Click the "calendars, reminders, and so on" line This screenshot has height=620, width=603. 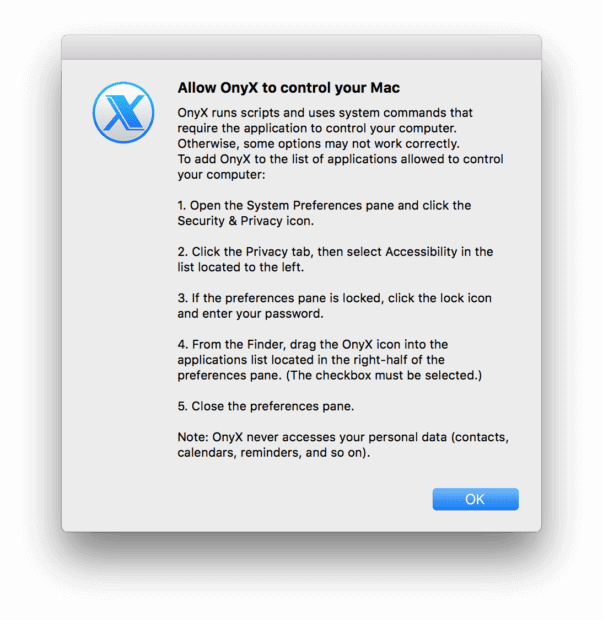click(x=273, y=453)
